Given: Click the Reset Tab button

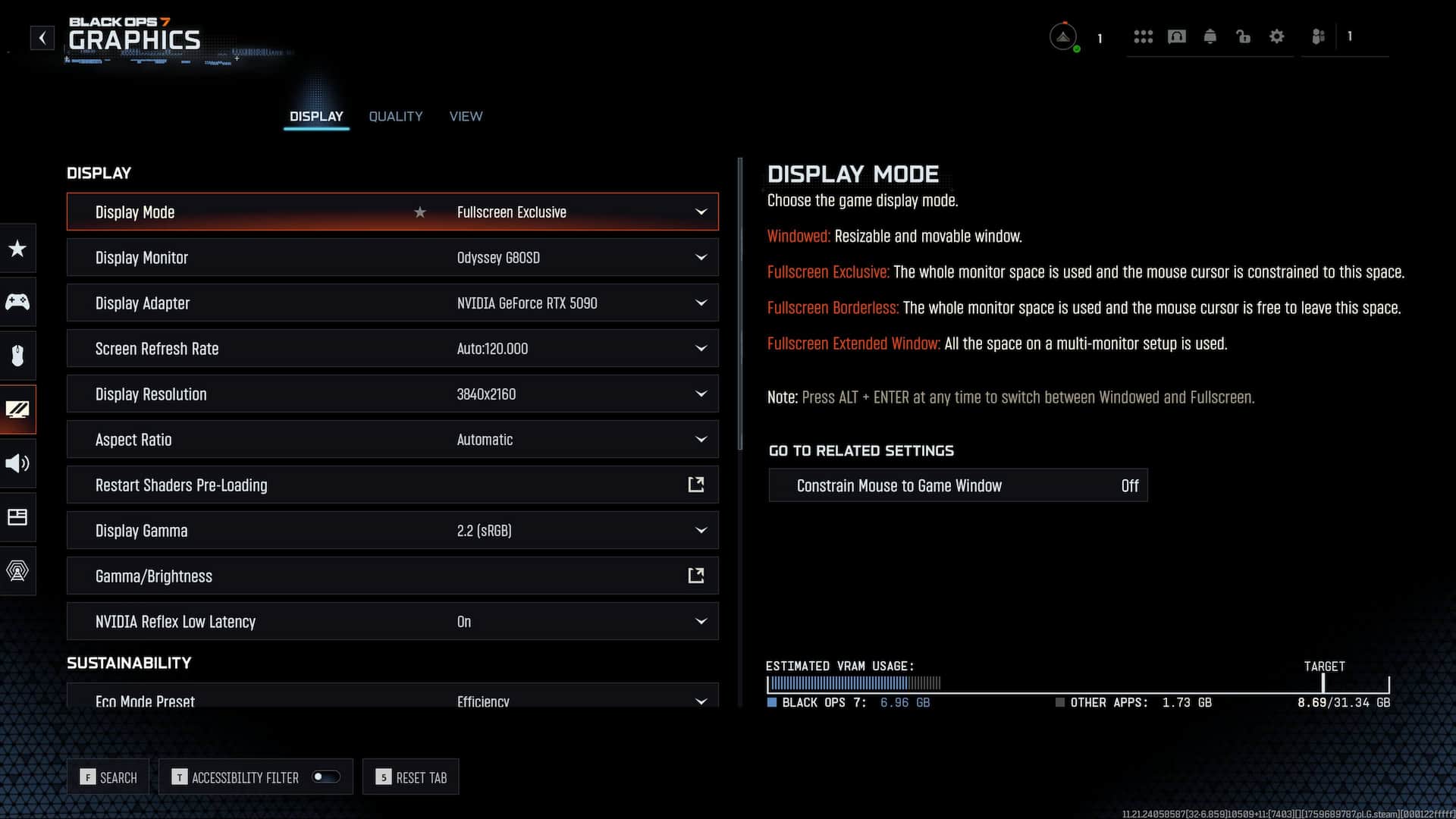Looking at the screenshot, I should click(411, 777).
